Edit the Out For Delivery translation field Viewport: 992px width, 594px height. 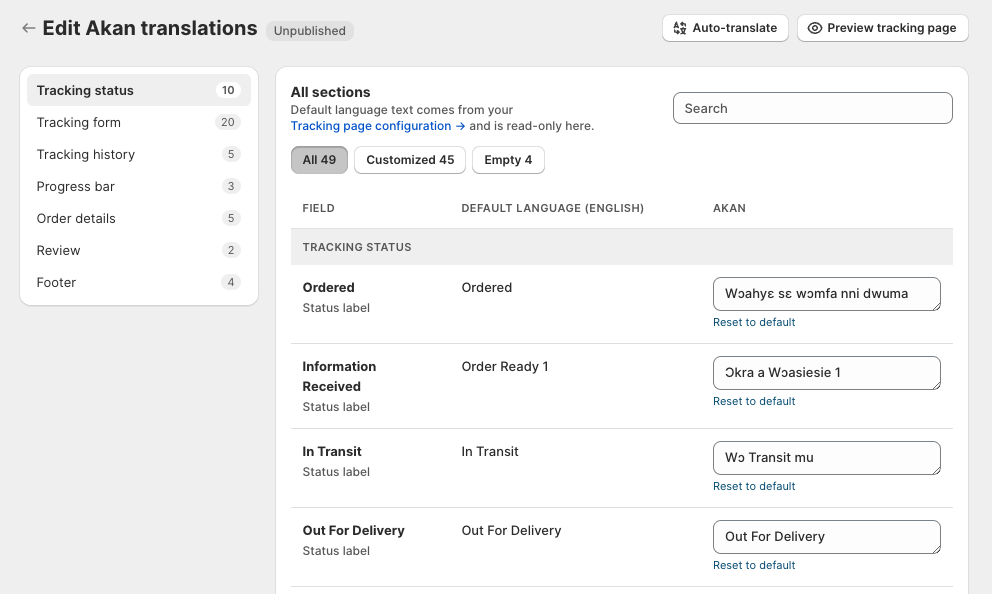[x=826, y=537]
